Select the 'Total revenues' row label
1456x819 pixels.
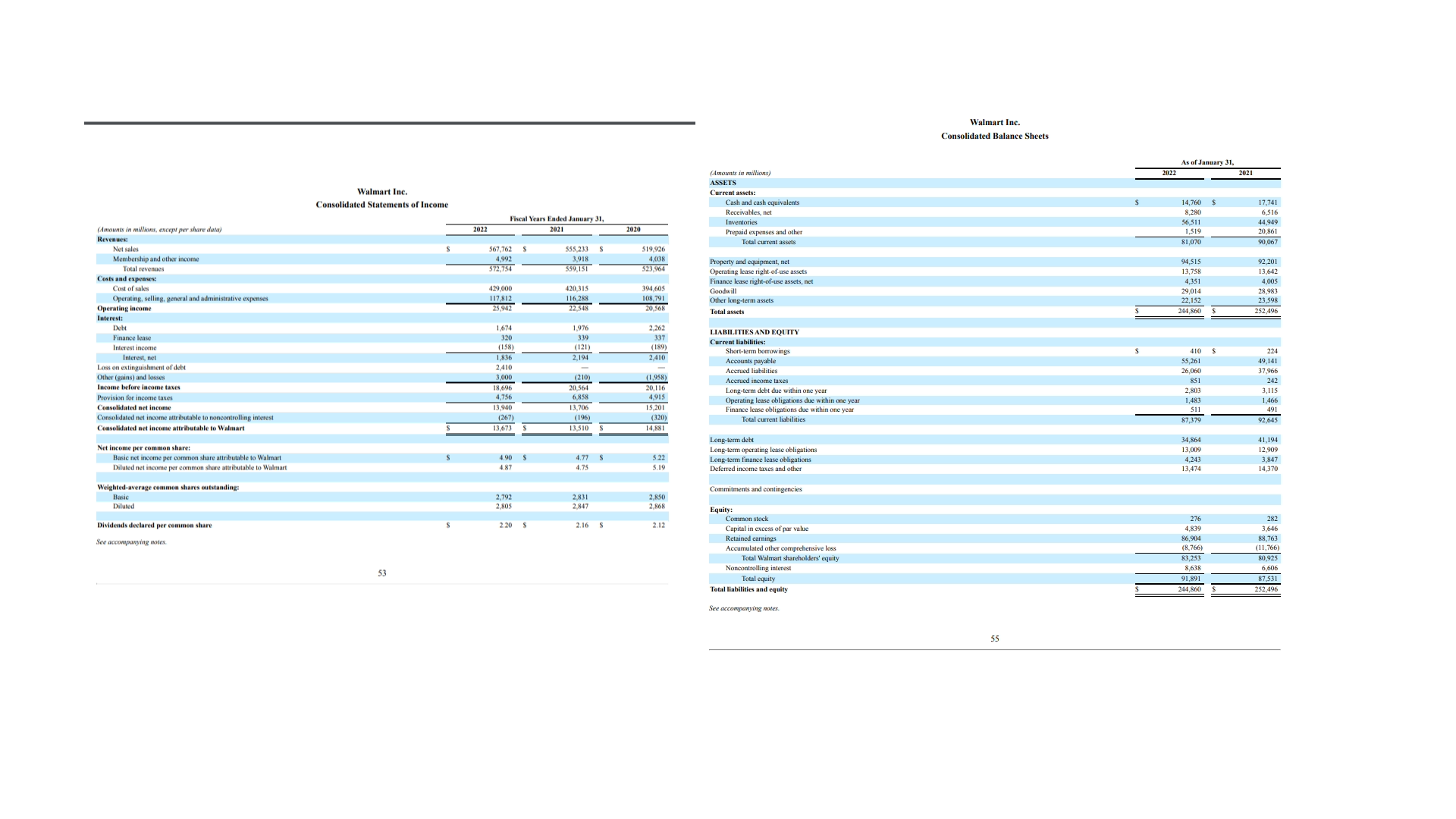tap(143, 269)
